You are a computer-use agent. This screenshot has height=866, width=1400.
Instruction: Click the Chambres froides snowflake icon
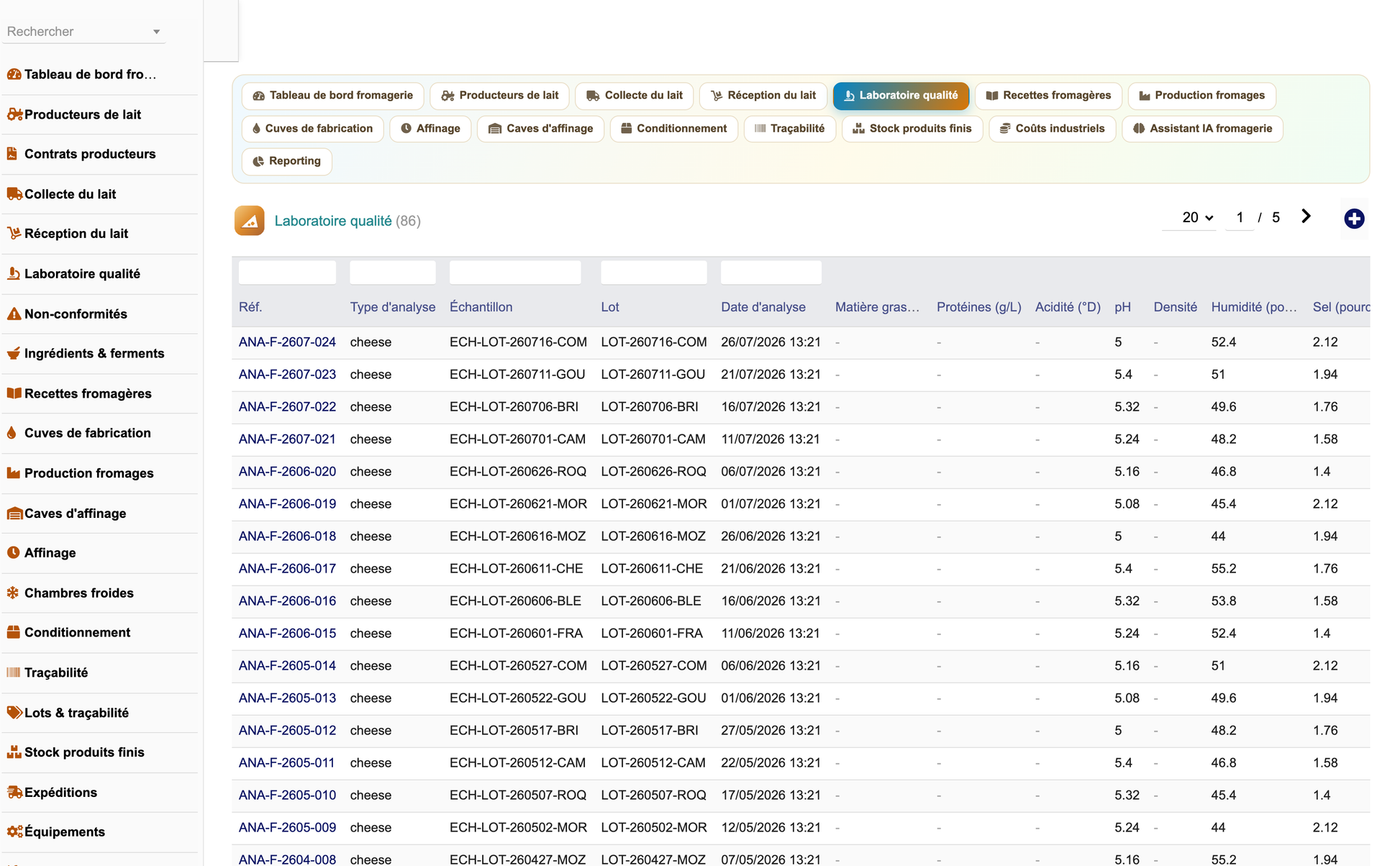tap(13, 593)
